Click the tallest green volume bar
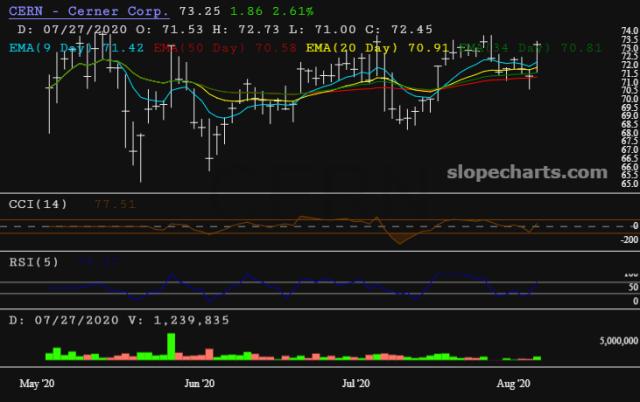Viewport: 640px width, 402px height. [171, 345]
